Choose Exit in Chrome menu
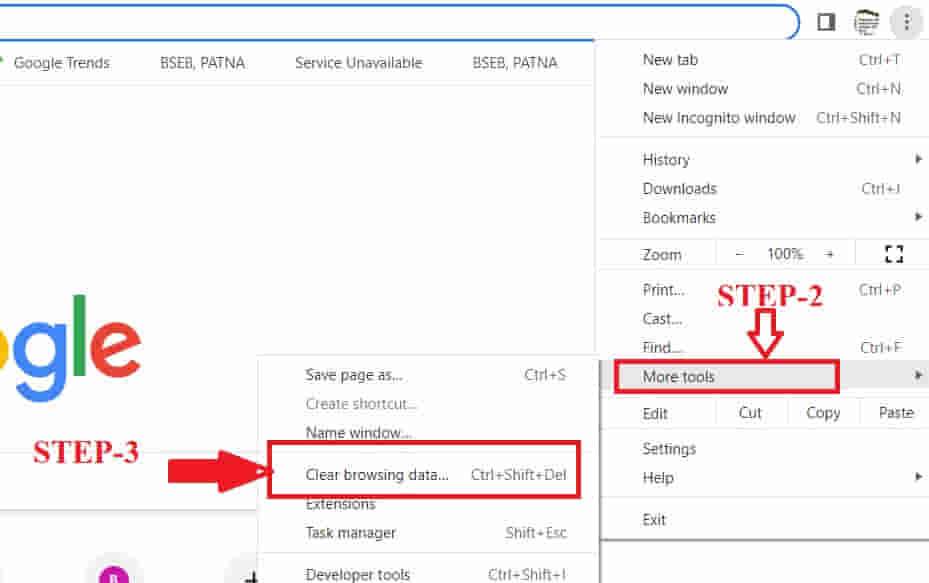929x583 pixels. [x=764, y=520]
